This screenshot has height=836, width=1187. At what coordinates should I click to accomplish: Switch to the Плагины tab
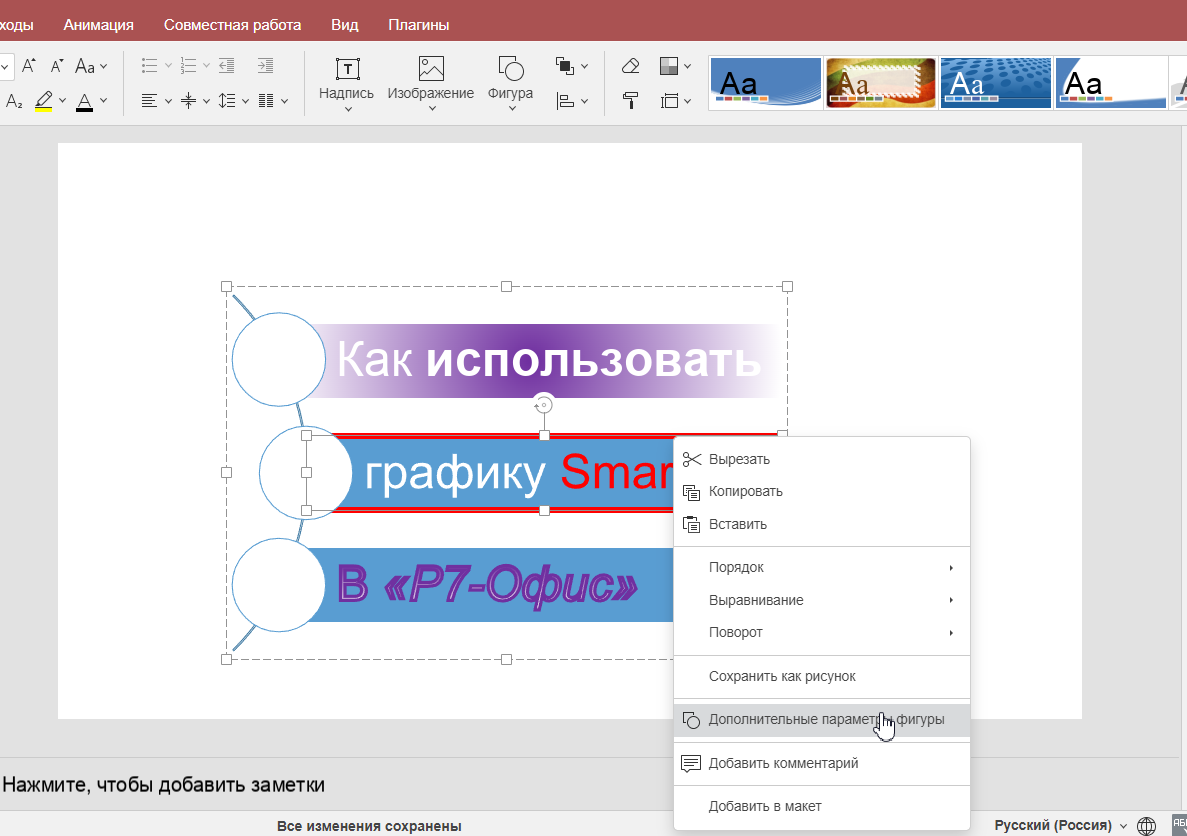[419, 25]
